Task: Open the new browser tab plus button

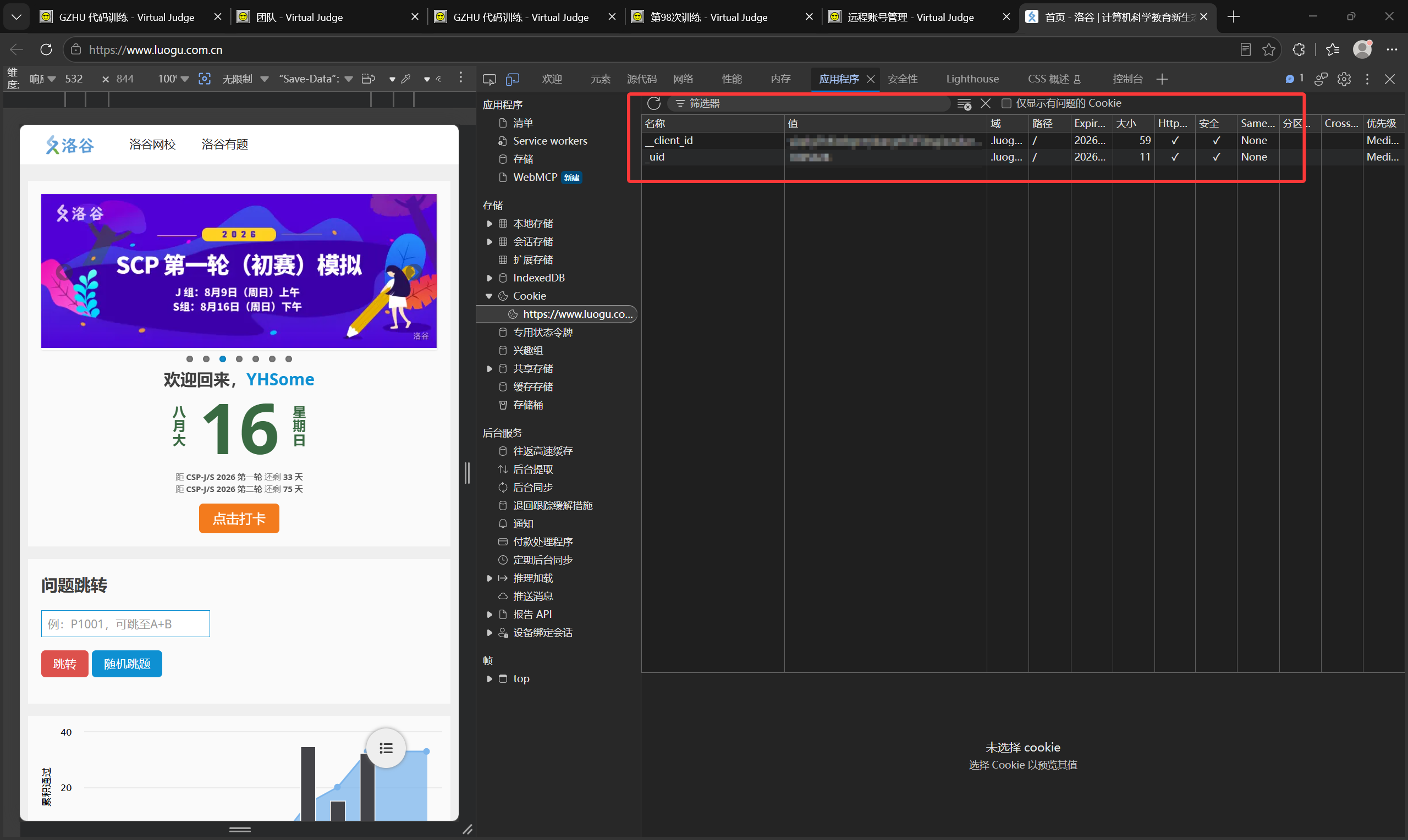Action: [x=1234, y=17]
